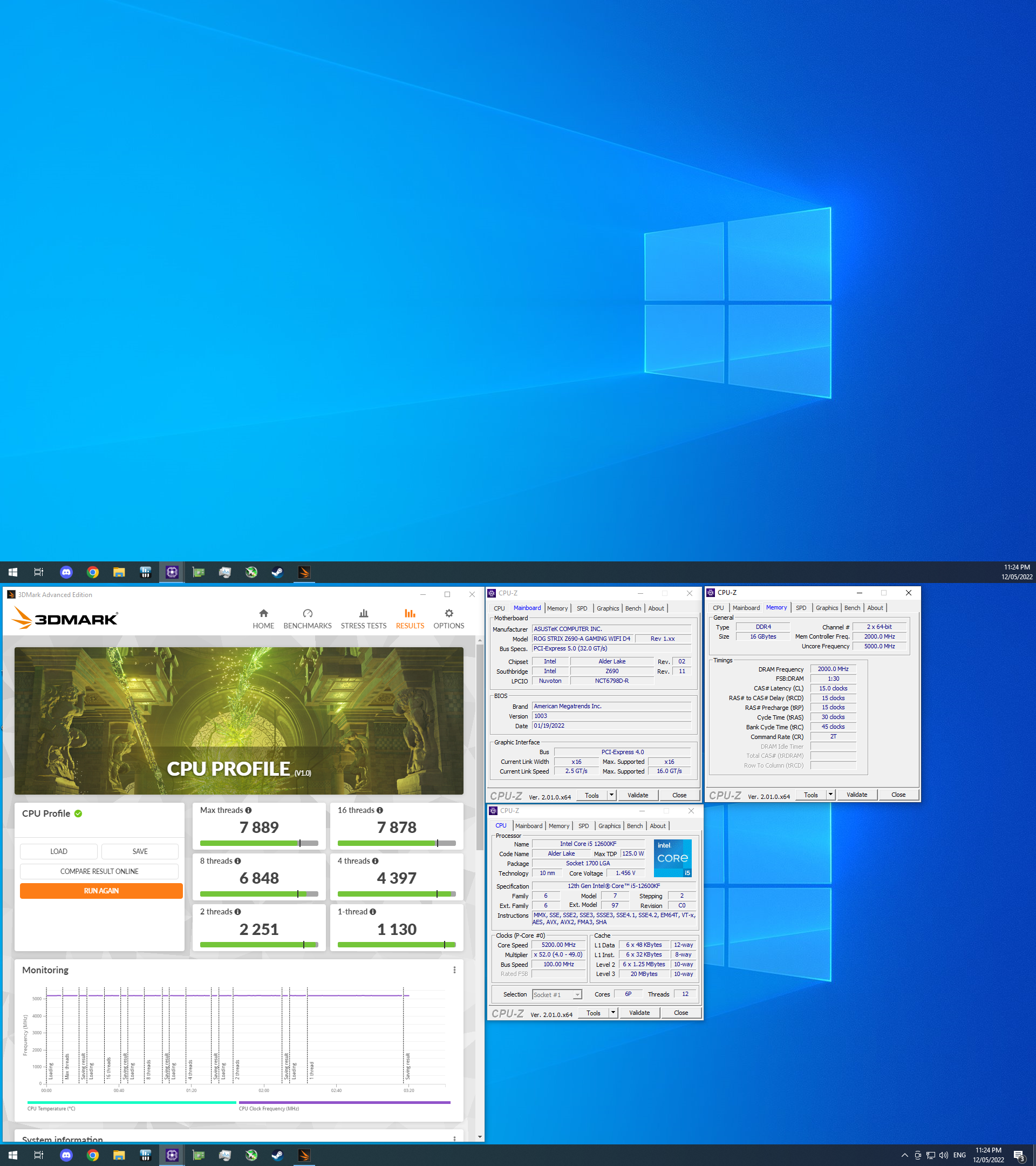Open the Monitoring three-dot menu
The image size is (1036, 1166).
tap(454, 970)
